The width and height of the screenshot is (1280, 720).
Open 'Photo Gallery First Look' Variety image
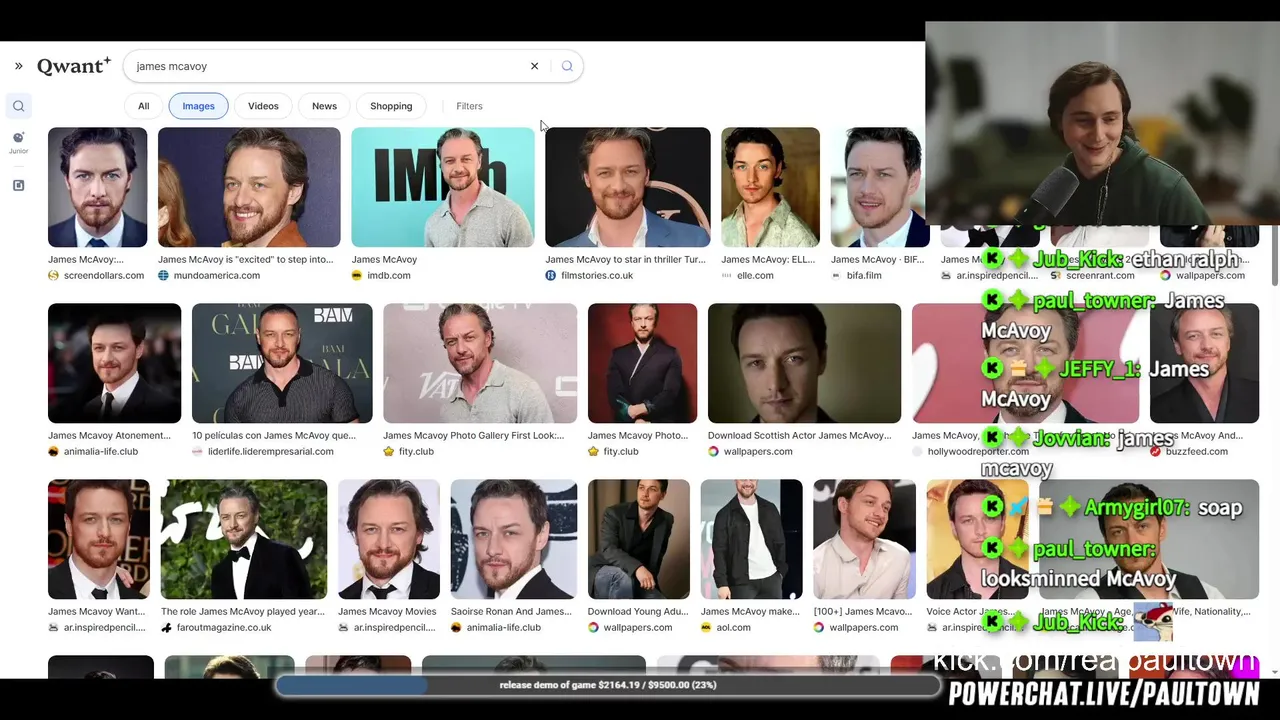[x=480, y=363]
